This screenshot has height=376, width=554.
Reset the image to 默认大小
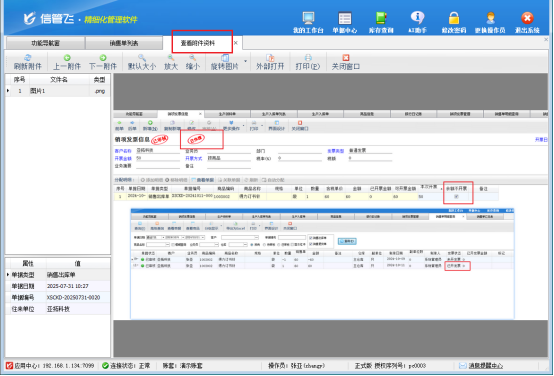point(142,62)
